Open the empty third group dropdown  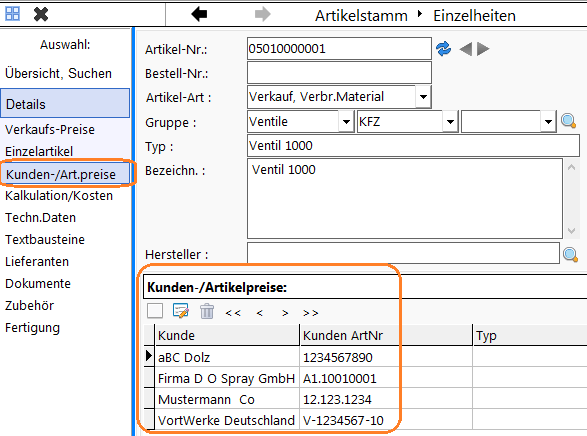coord(548,122)
